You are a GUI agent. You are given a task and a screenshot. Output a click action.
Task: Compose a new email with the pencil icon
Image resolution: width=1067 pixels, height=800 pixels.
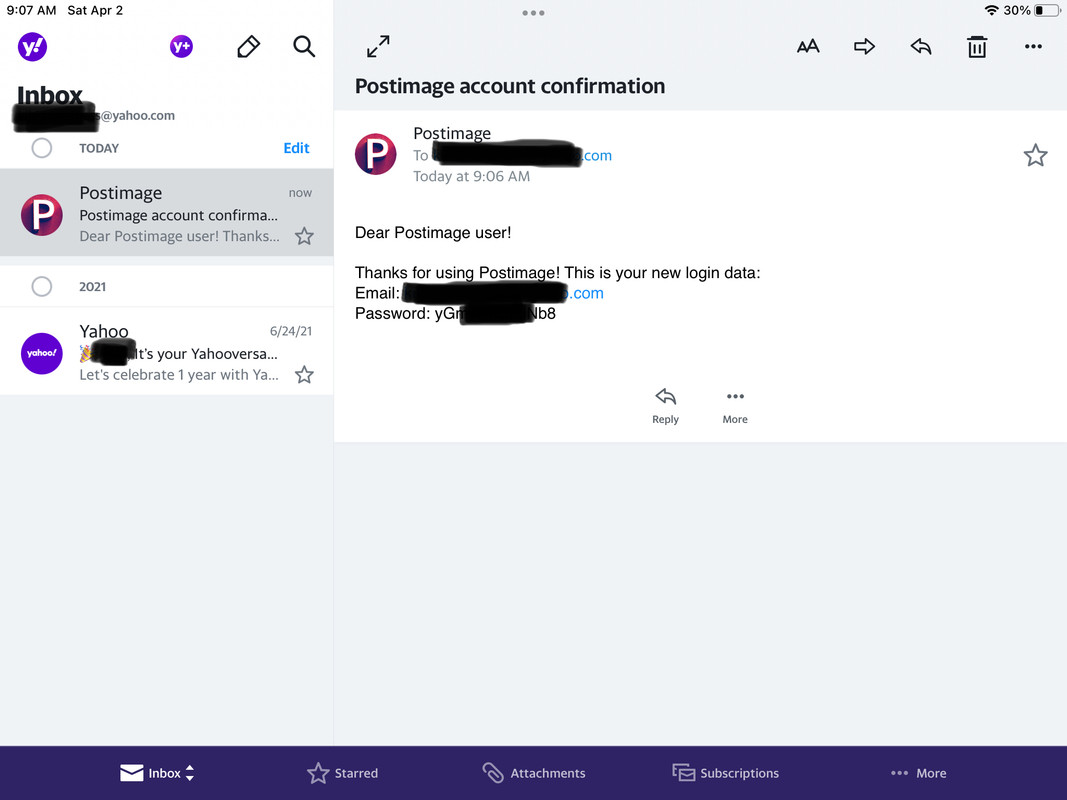[x=248, y=46]
